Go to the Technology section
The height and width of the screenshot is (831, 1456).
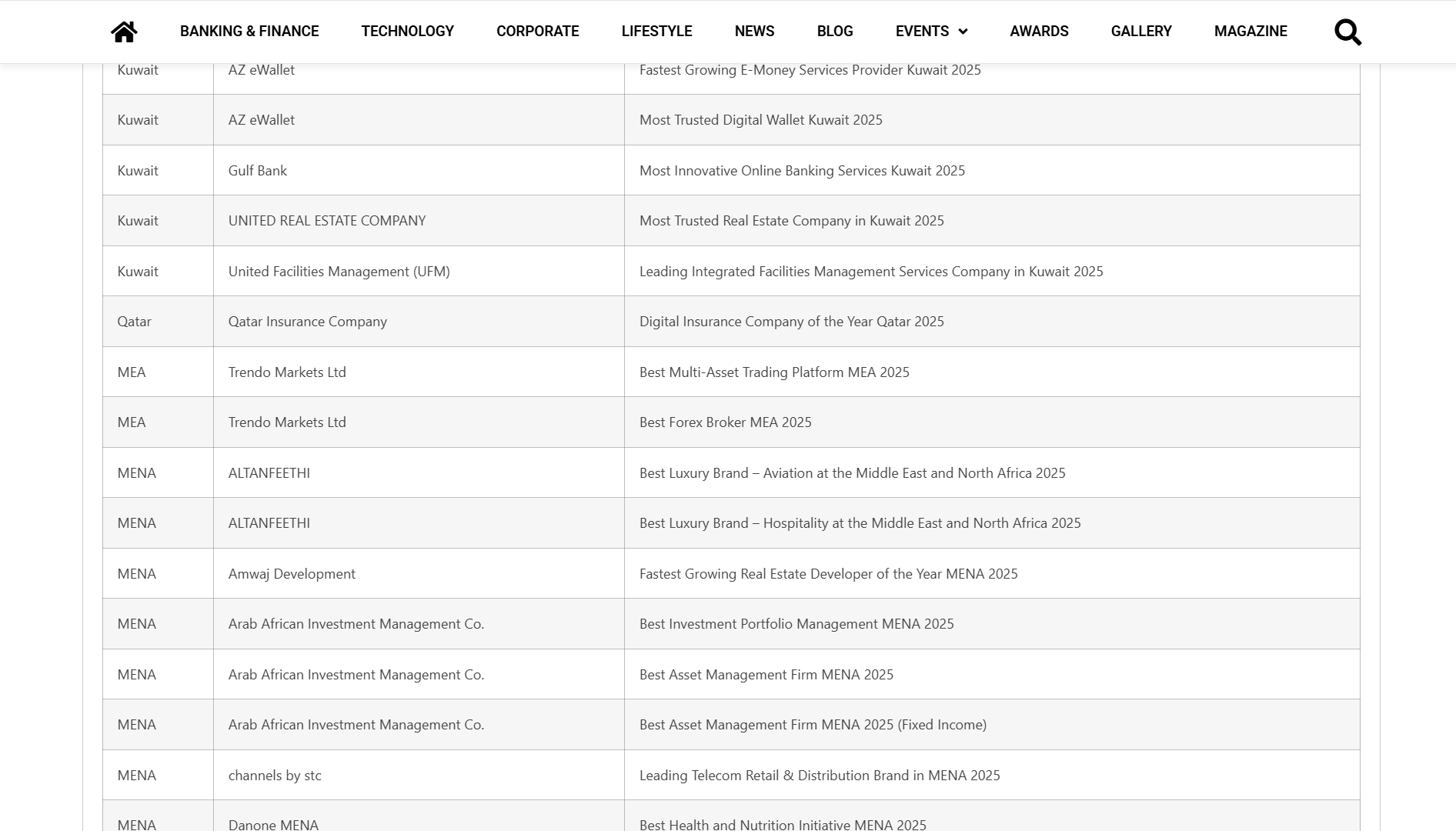click(x=407, y=32)
